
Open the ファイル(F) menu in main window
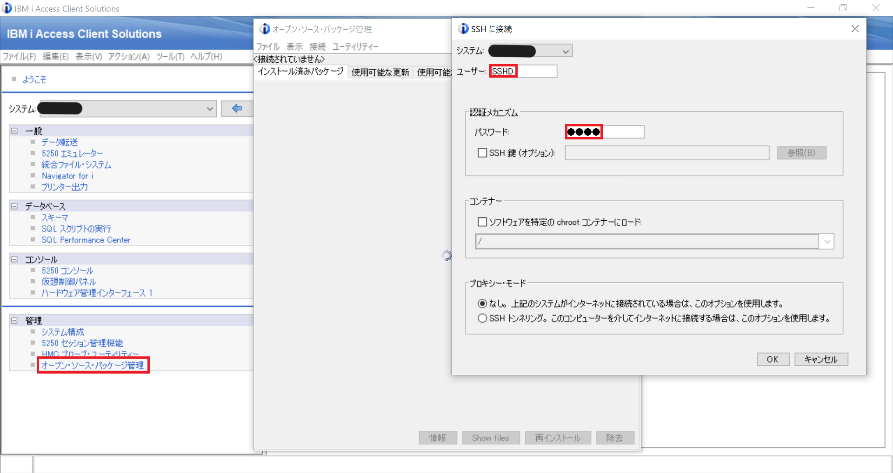(19, 56)
